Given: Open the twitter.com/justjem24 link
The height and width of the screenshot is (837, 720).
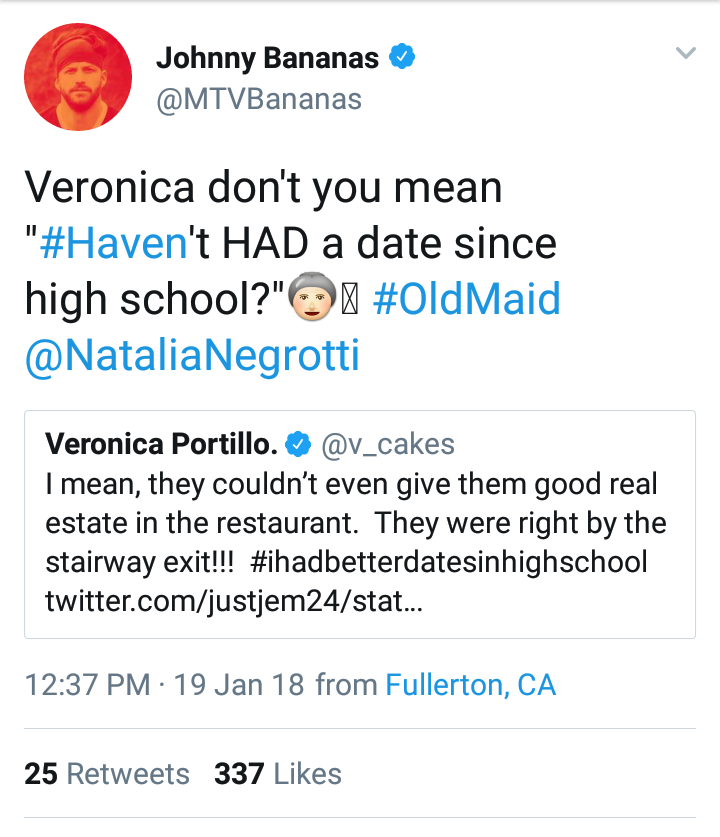Looking at the screenshot, I should pos(234,602).
